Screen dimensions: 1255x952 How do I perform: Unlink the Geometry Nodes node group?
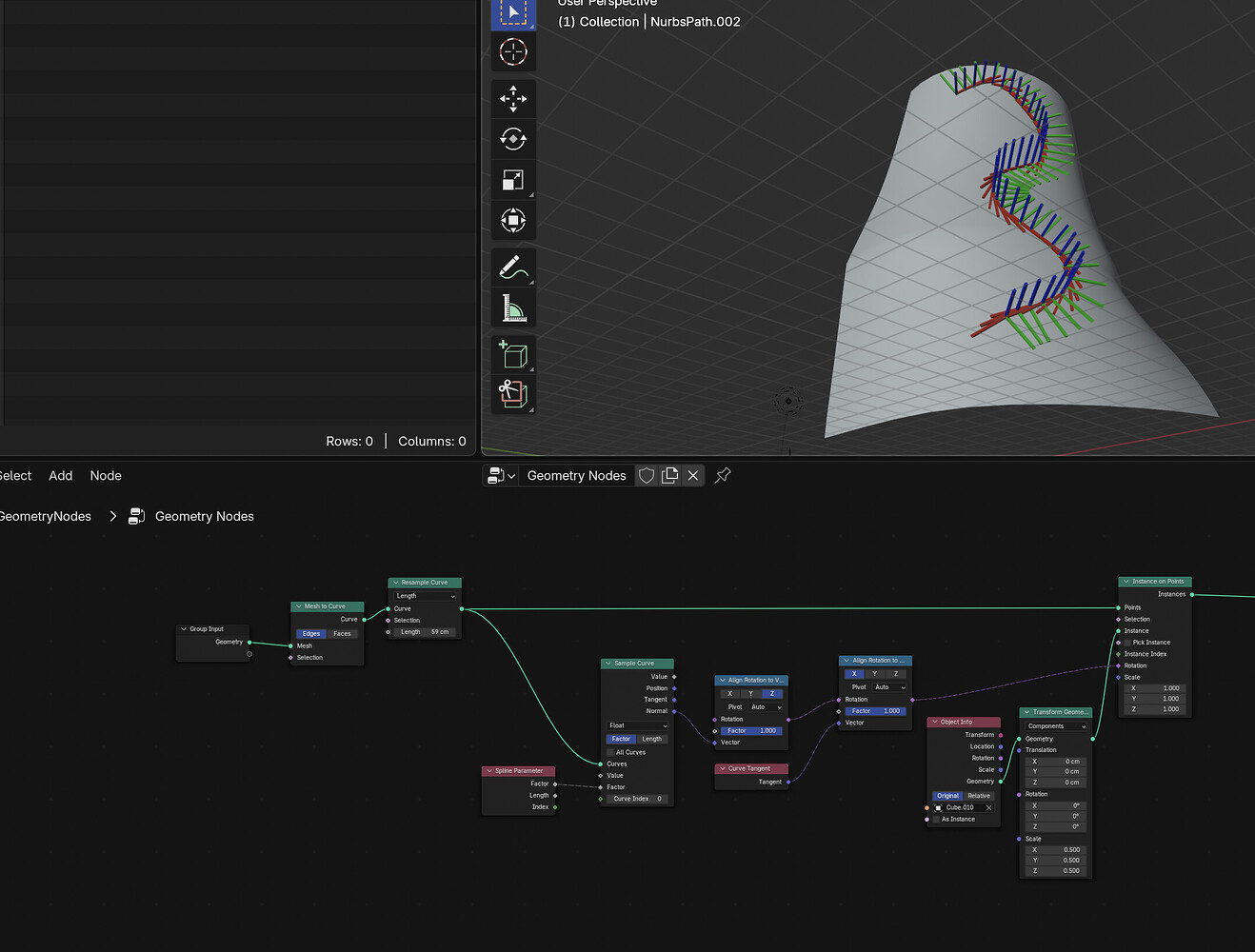[x=693, y=475]
